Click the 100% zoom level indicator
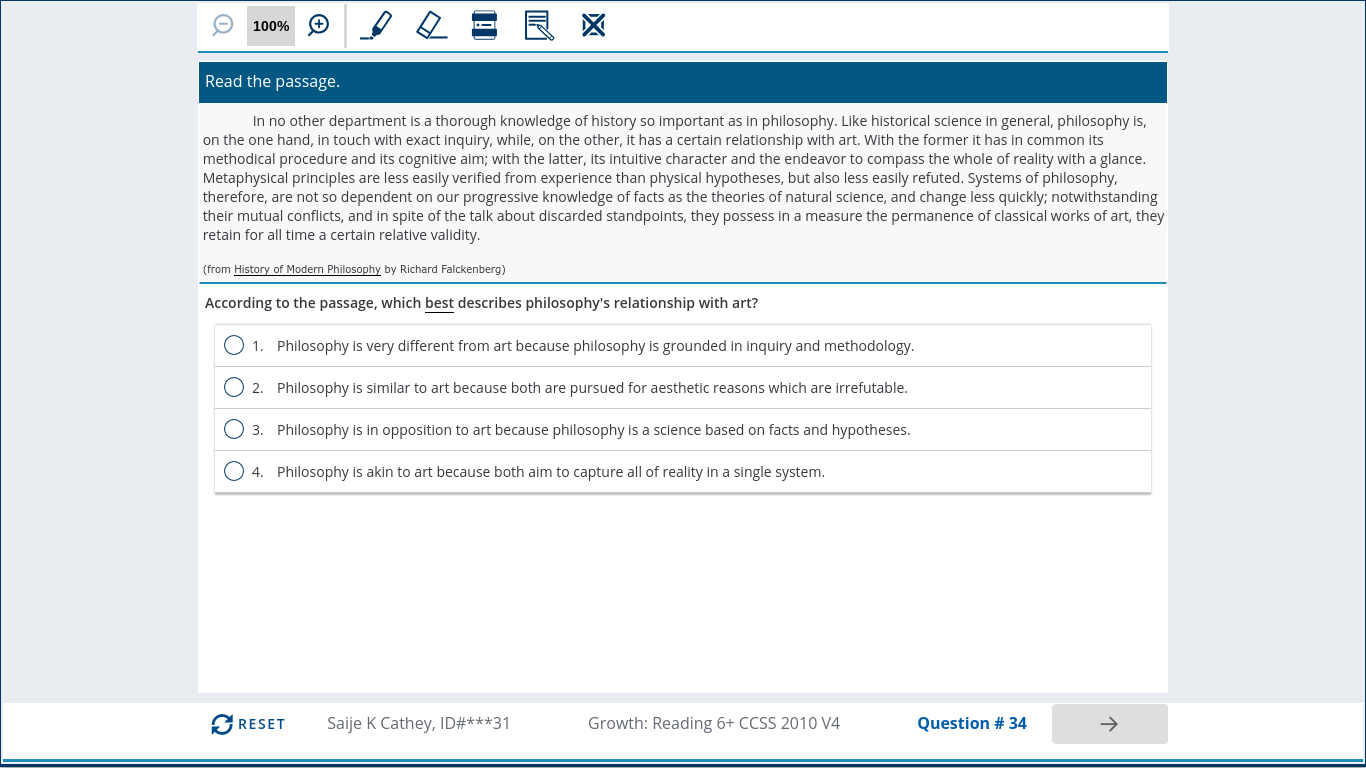The height and width of the screenshot is (768, 1366). tap(271, 26)
